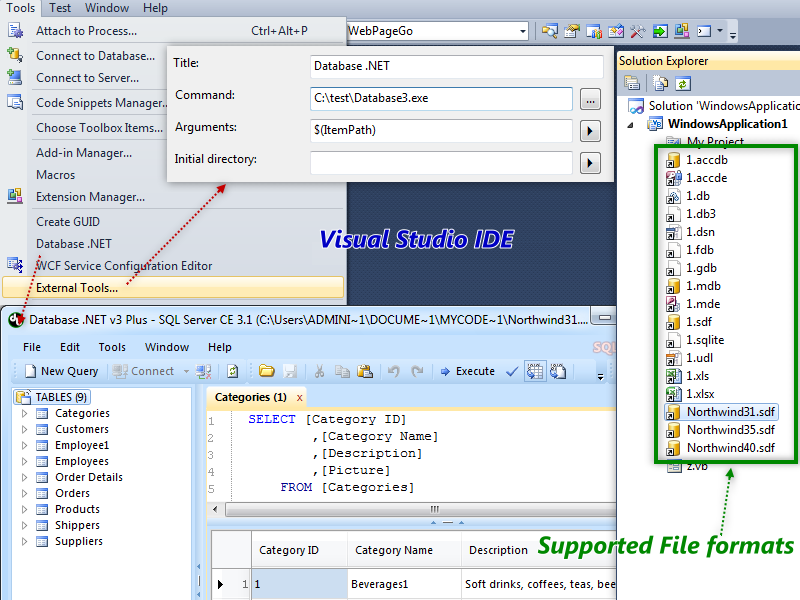Click the Arguments arrow button

pyautogui.click(x=590, y=131)
